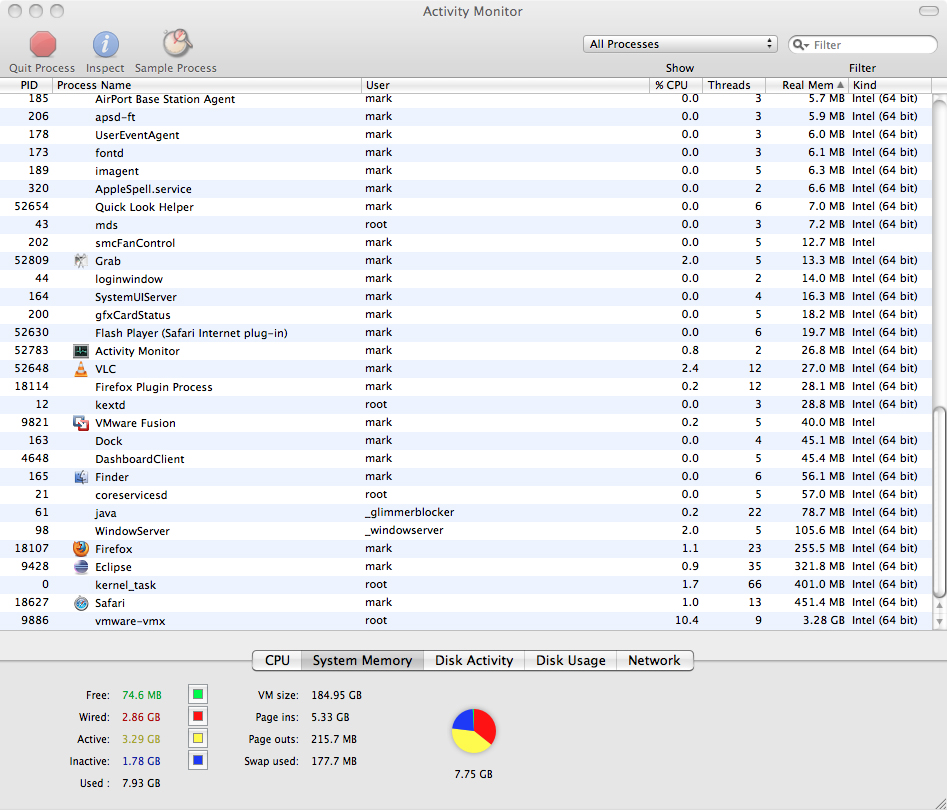Sort by Process Name column header
This screenshot has height=810, width=947.
(x=207, y=85)
